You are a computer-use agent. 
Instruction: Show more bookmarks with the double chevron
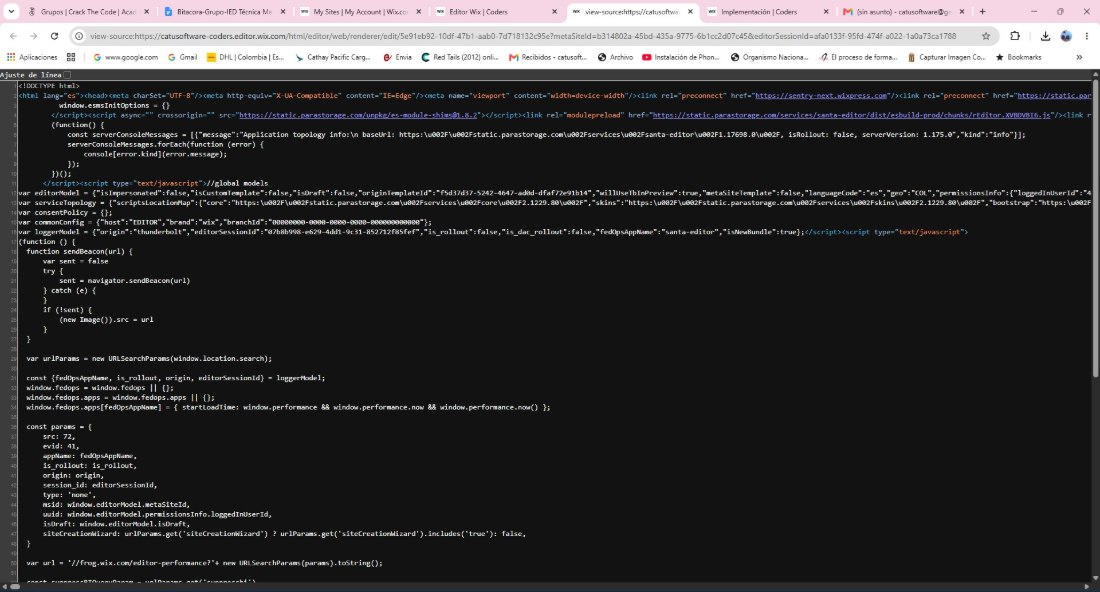point(1079,58)
